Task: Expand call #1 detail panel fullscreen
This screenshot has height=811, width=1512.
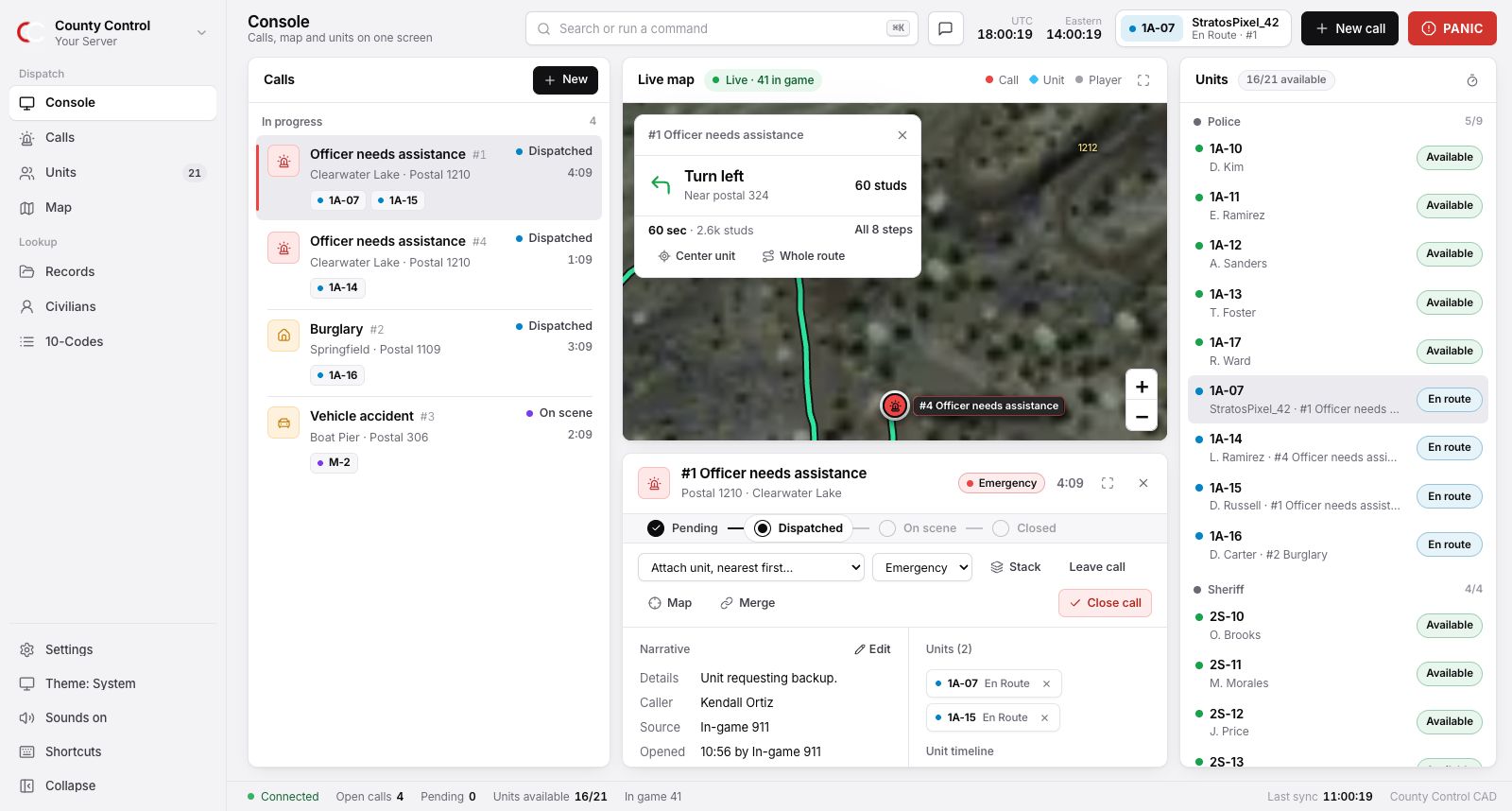Action: click(x=1108, y=483)
